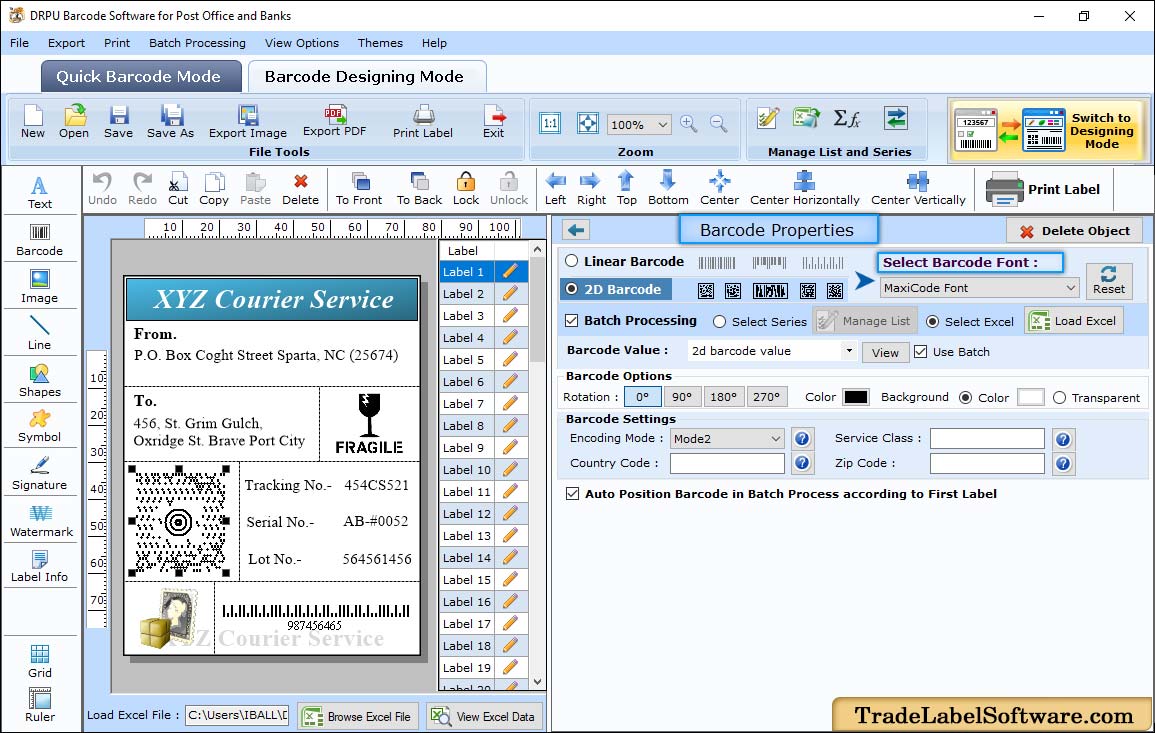Select the Watermark tool
The height and width of the screenshot is (733, 1155).
tap(41, 521)
